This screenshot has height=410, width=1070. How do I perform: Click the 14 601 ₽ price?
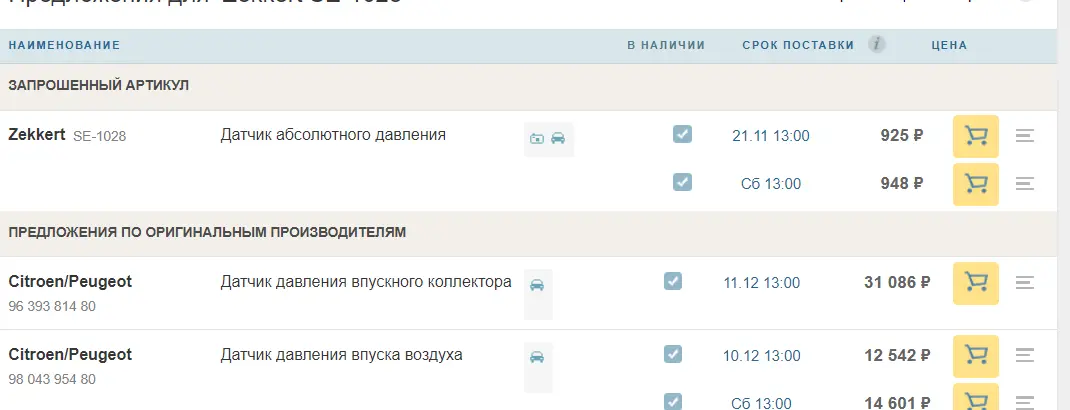click(897, 403)
